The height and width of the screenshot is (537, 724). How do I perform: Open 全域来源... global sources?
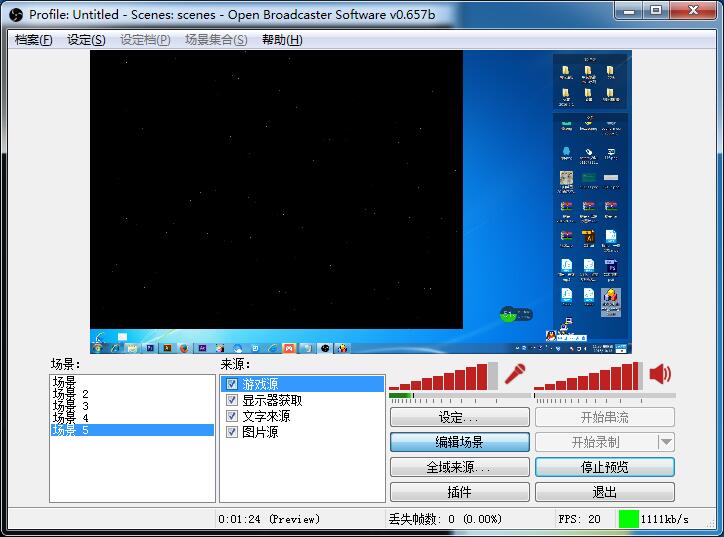[459, 467]
